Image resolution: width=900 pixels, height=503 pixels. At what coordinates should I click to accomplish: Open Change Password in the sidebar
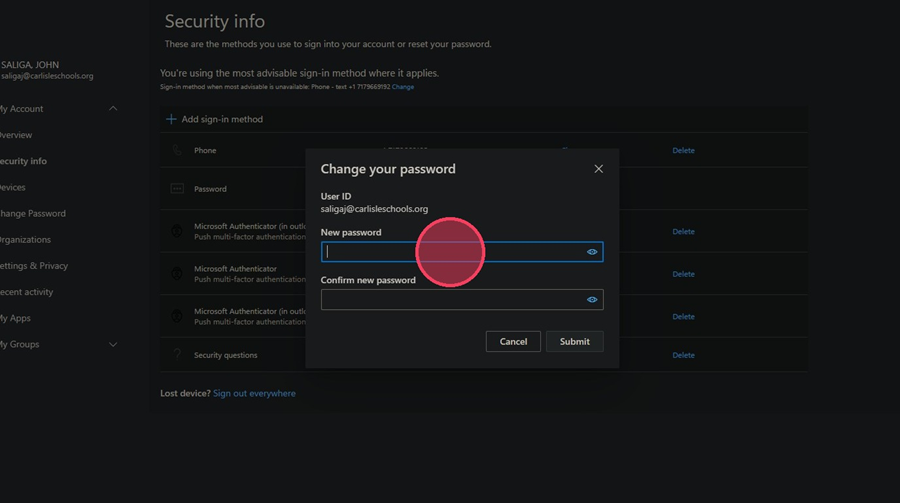32,214
